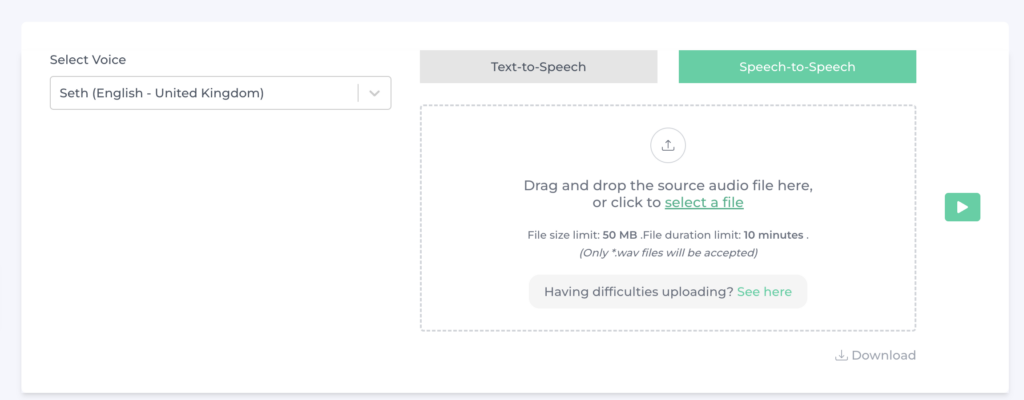Expand the voice list using the chevron arrow
Screen dimensions: 1024x400
pyautogui.click(x=374, y=93)
